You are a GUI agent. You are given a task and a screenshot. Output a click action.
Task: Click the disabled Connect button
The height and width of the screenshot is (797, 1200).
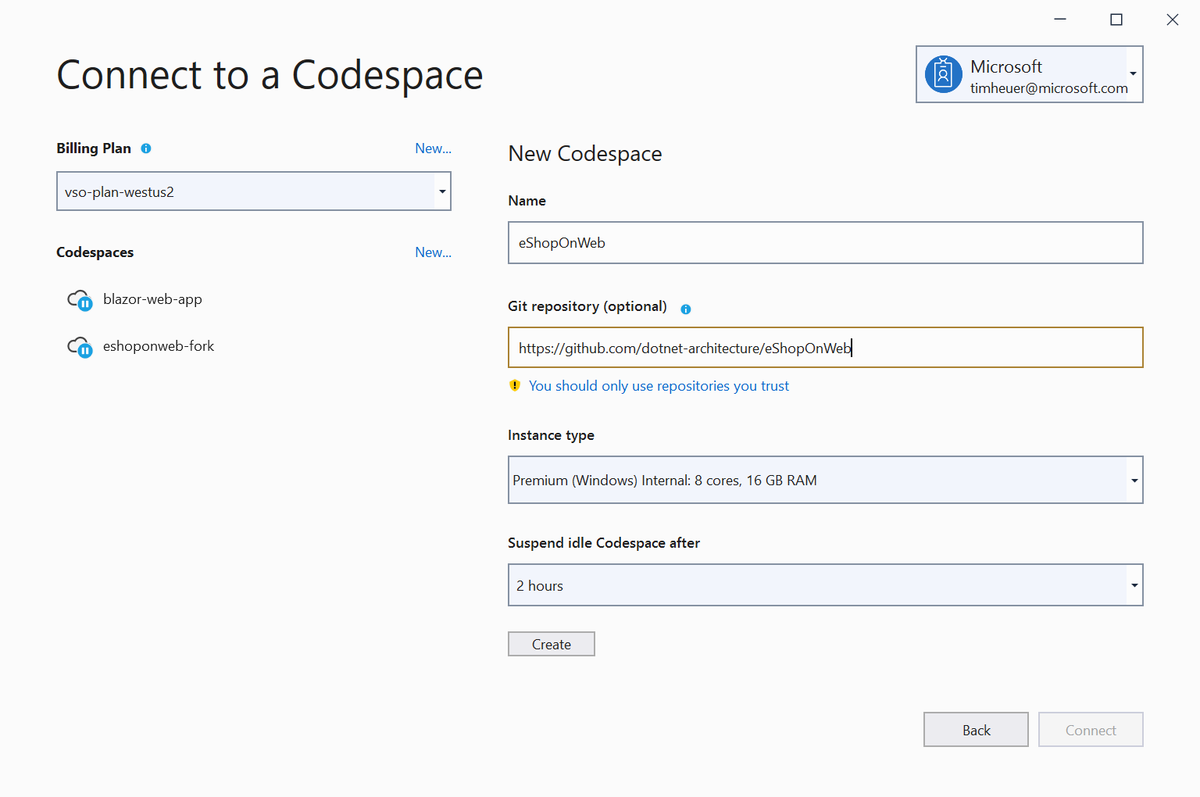coord(1090,730)
